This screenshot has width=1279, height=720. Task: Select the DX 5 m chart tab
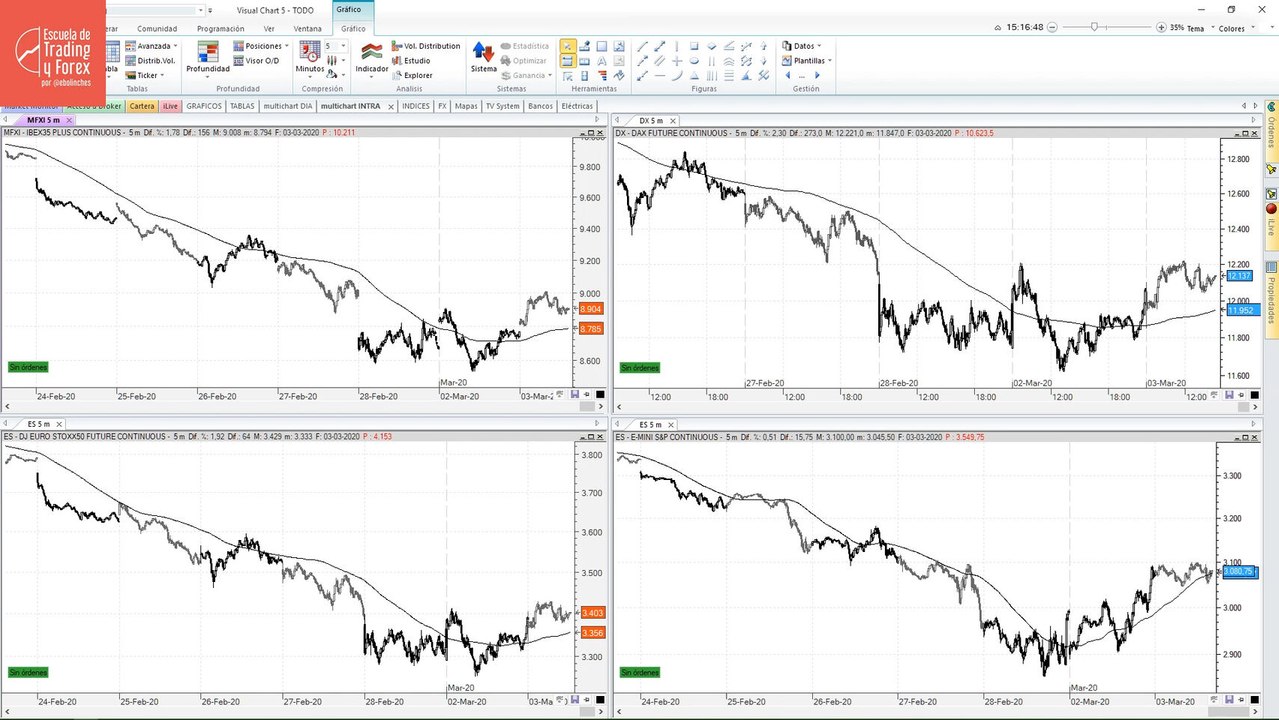651,120
